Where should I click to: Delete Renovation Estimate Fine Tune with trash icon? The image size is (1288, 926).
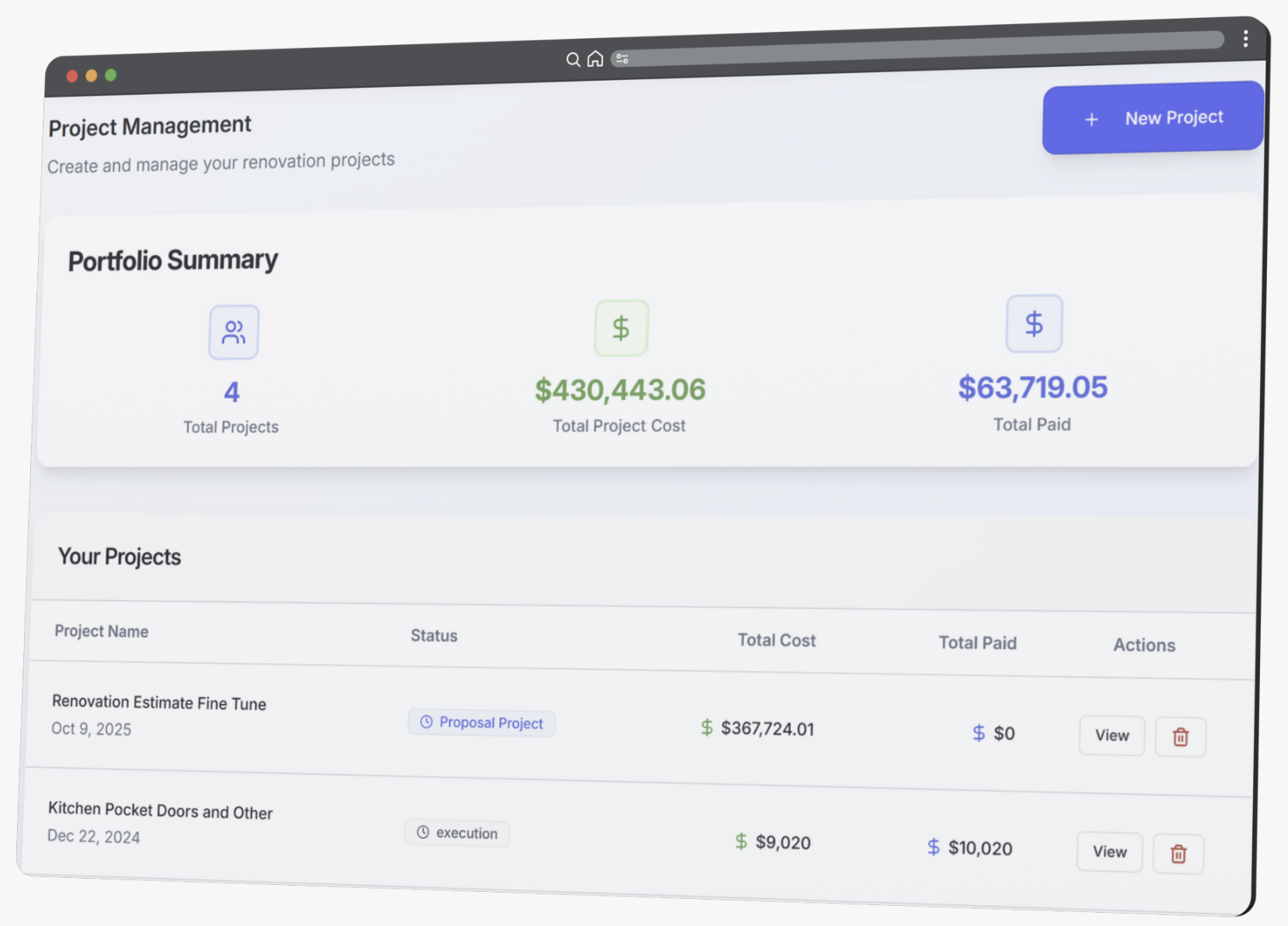coord(1180,737)
